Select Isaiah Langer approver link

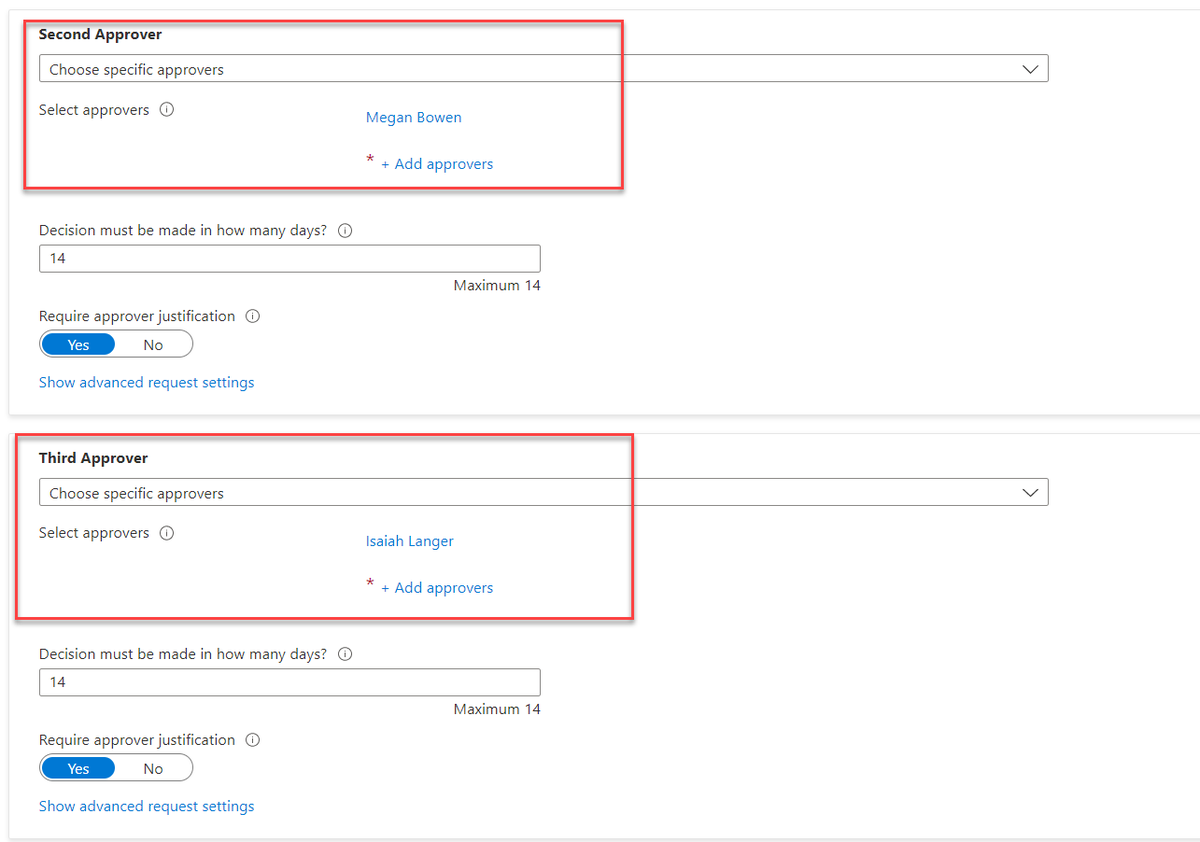pyautogui.click(x=409, y=541)
